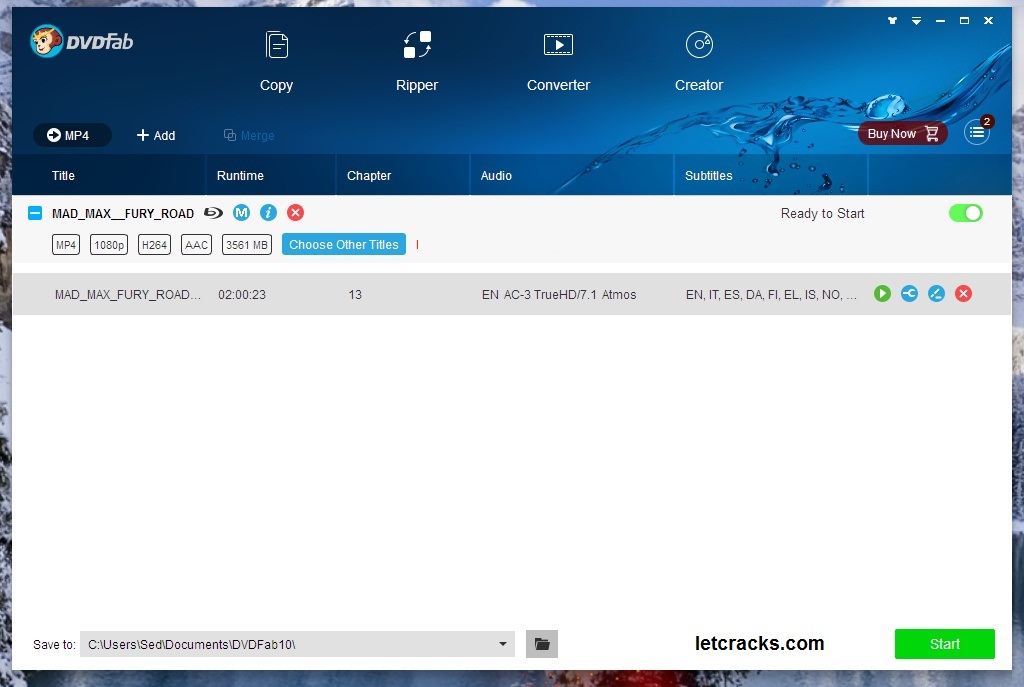
Task: Click the Blu-ray disc icon next to title
Action: pyautogui.click(x=213, y=213)
